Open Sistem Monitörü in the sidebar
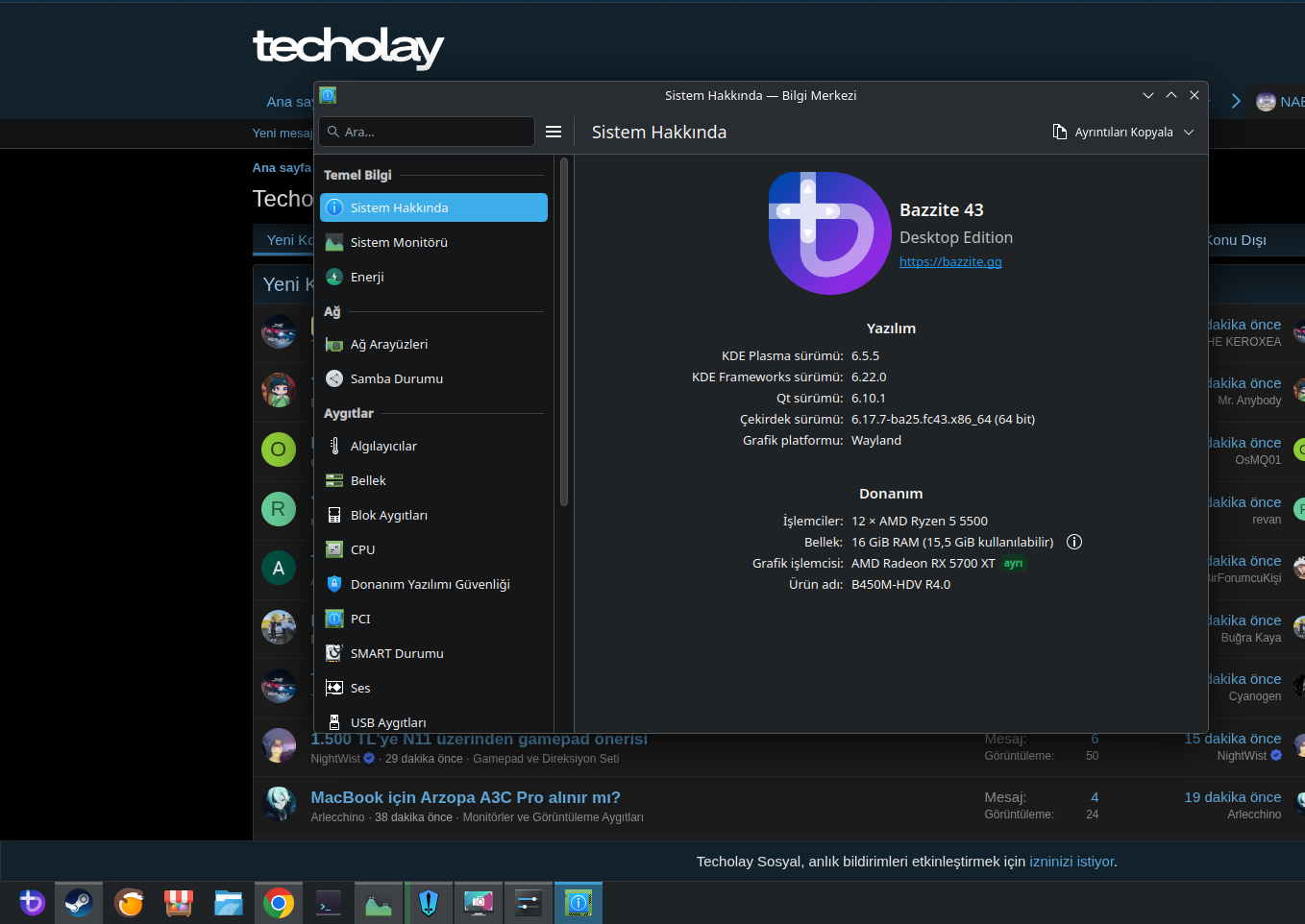This screenshot has height=924, width=1305. point(434,242)
